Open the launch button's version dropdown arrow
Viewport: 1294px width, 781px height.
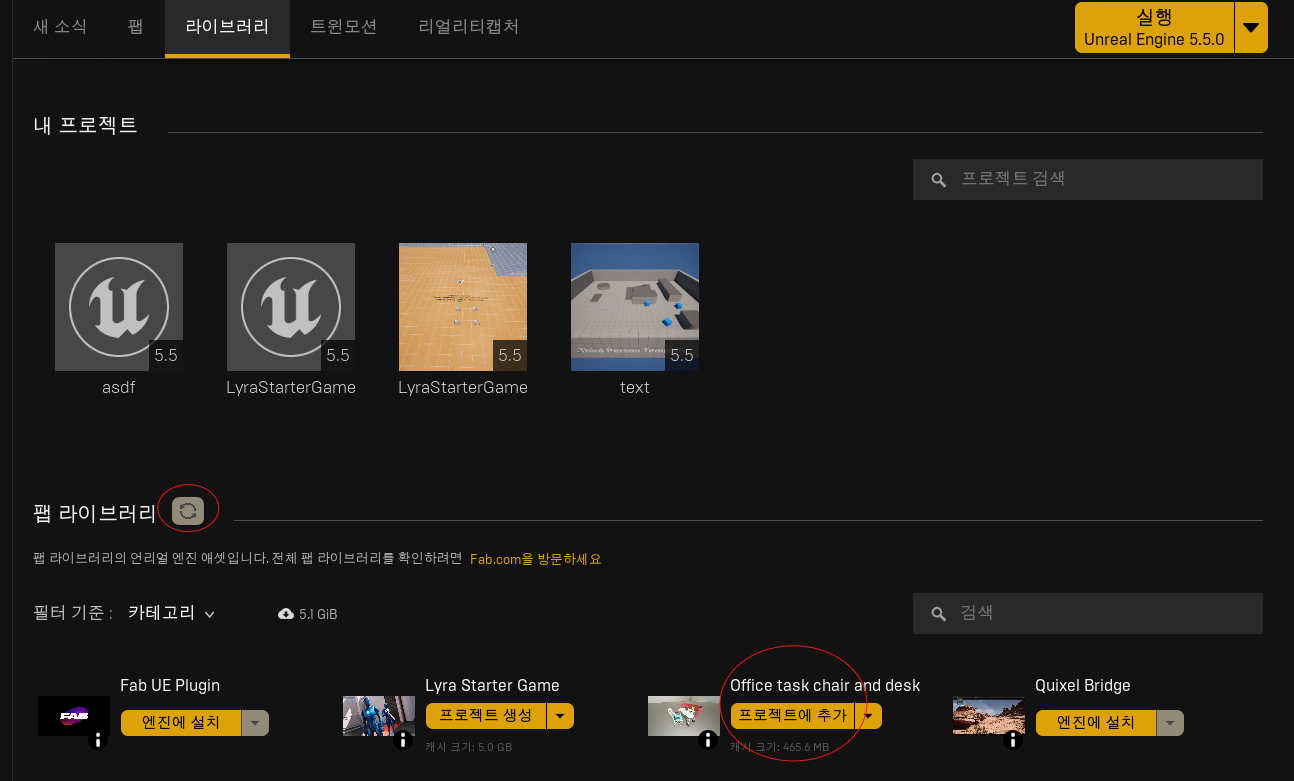click(1251, 28)
